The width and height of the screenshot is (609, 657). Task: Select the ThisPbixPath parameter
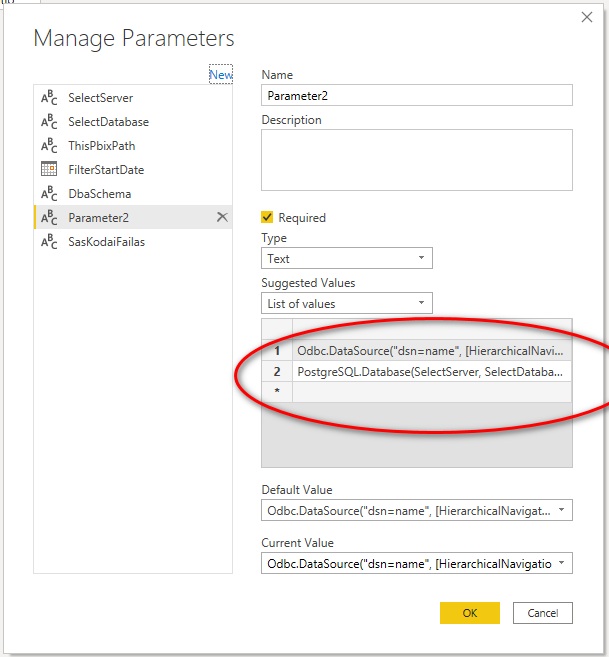click(x=133, y=145)
